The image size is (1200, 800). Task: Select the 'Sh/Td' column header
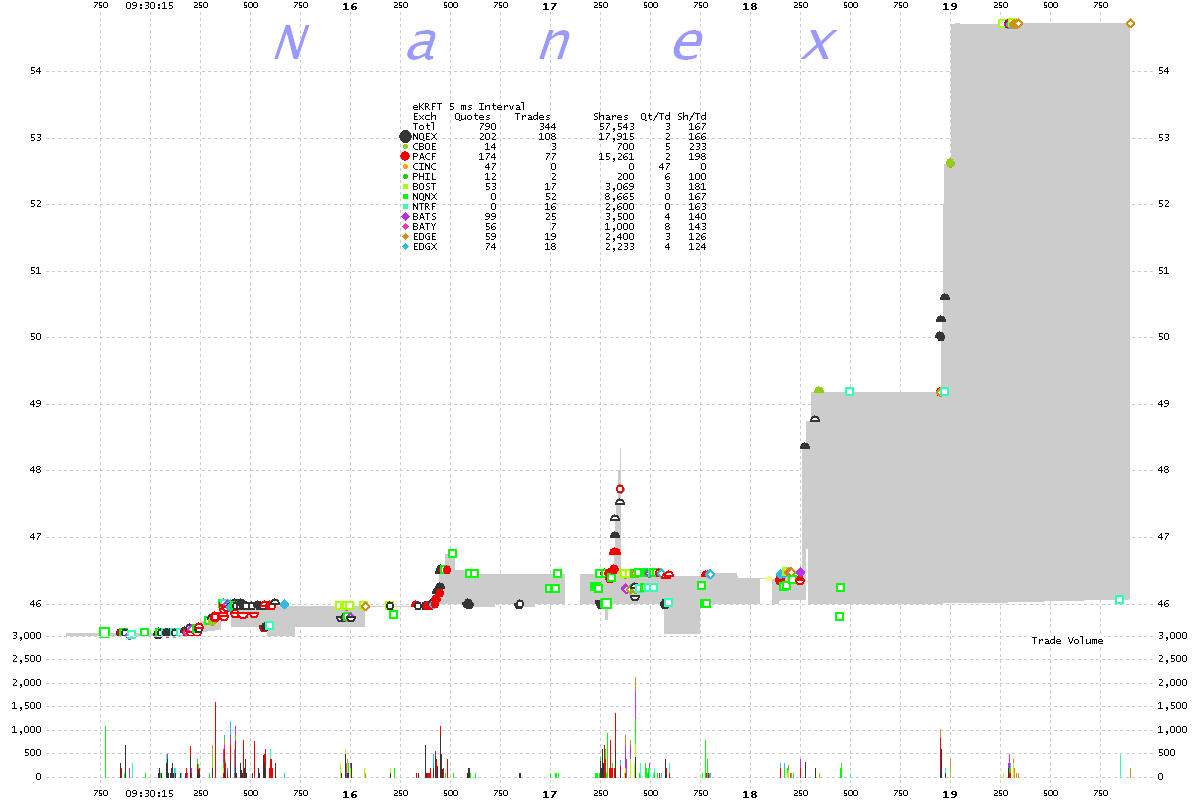pyautogui.click(x=693, y=117)
